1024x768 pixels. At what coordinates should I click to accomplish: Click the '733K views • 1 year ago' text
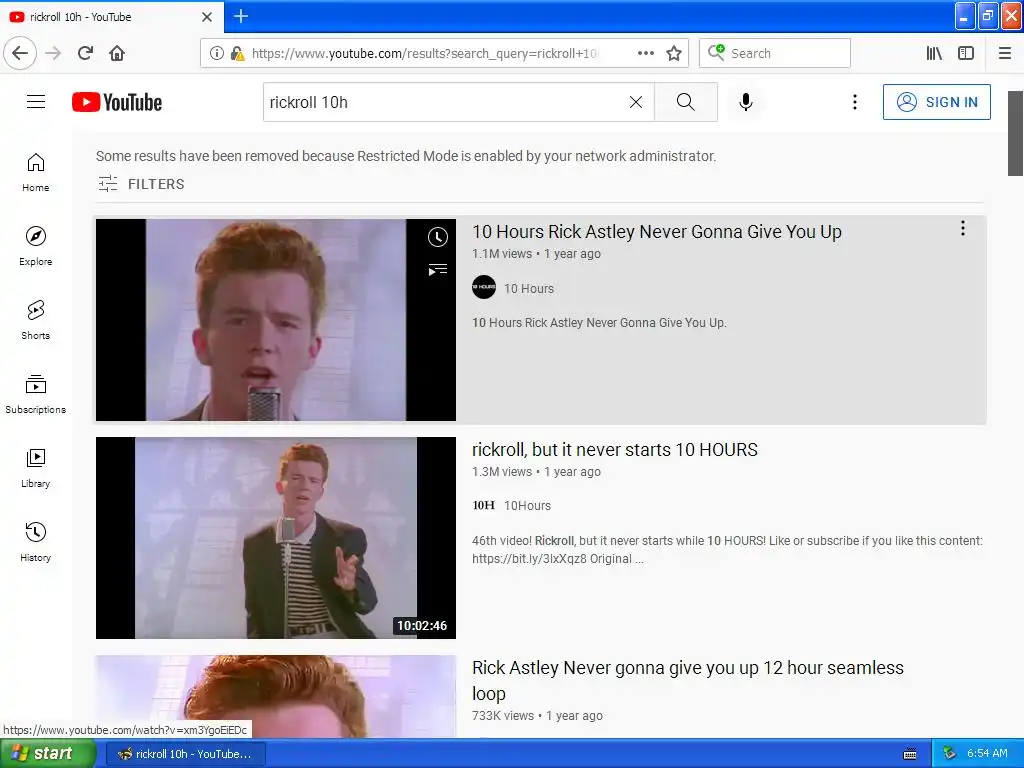537,716
